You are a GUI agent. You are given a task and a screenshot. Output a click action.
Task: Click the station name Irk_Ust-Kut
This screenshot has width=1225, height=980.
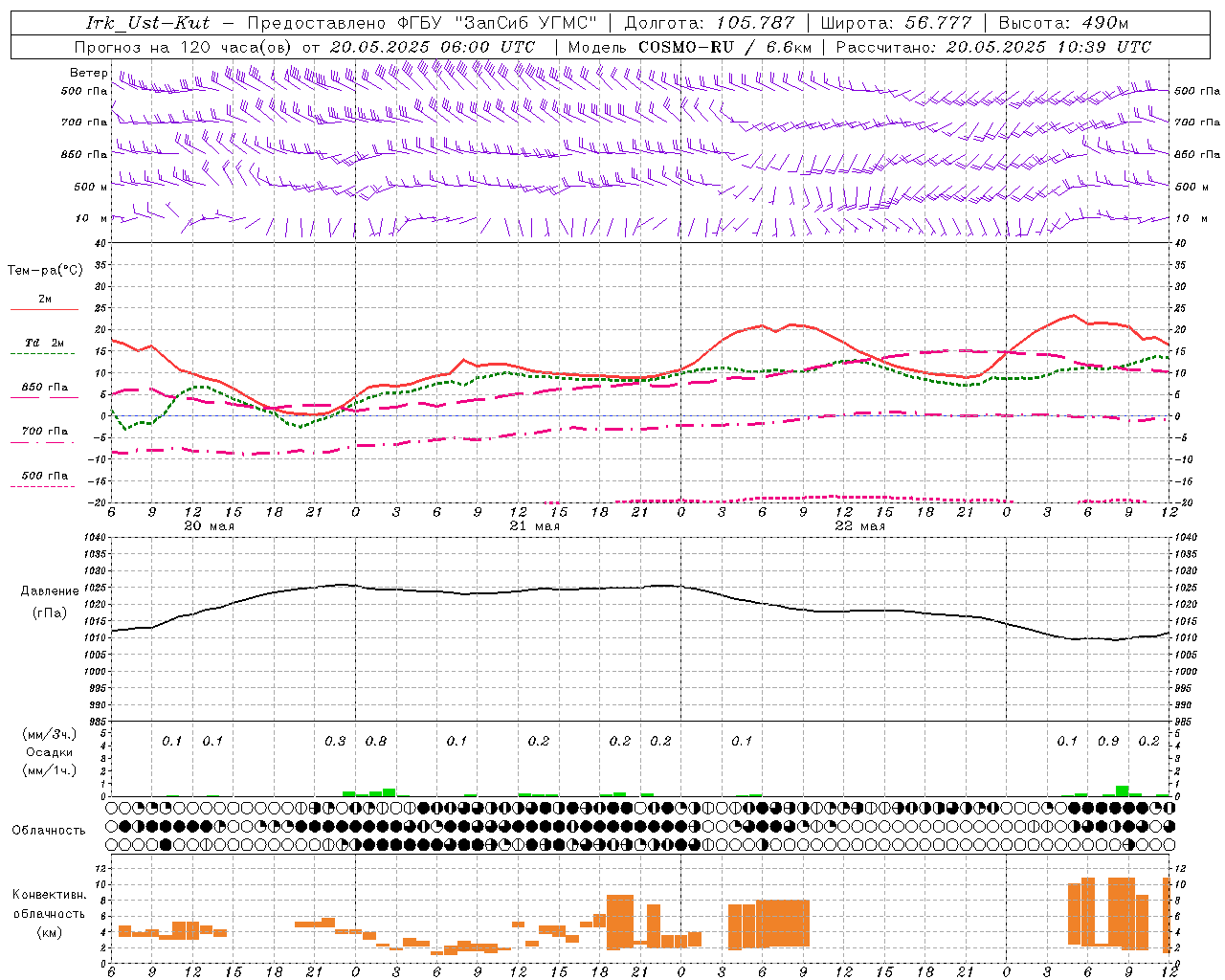pos(147,23)
